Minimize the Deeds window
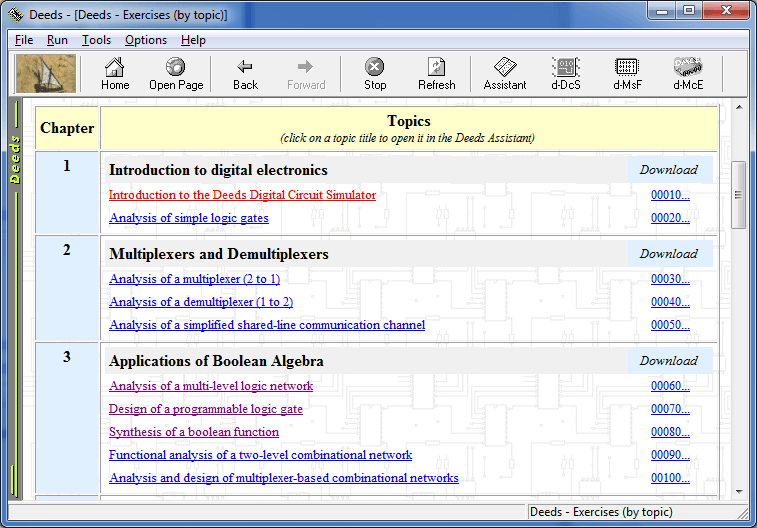757x528 pixels. click(x=662, y=11)
